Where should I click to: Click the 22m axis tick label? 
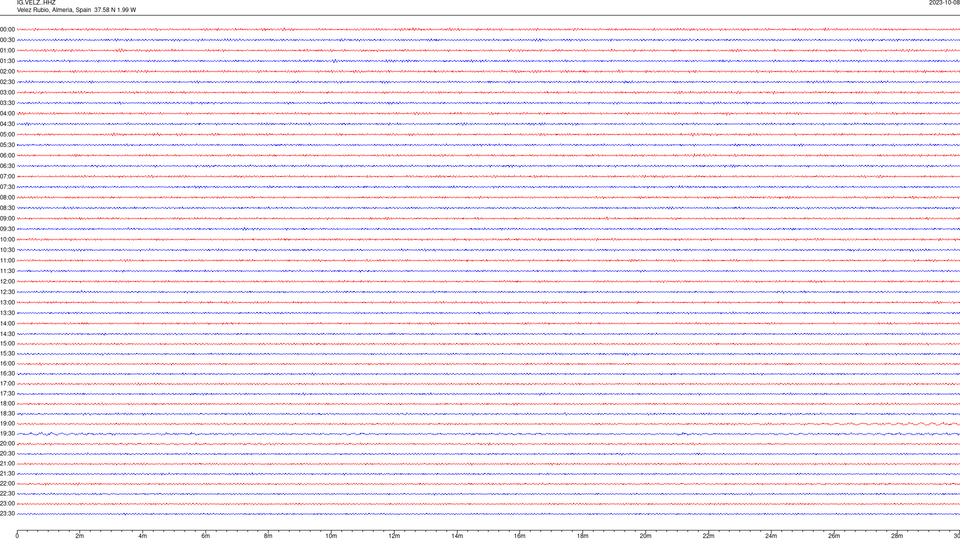click(x=708, y=536)
